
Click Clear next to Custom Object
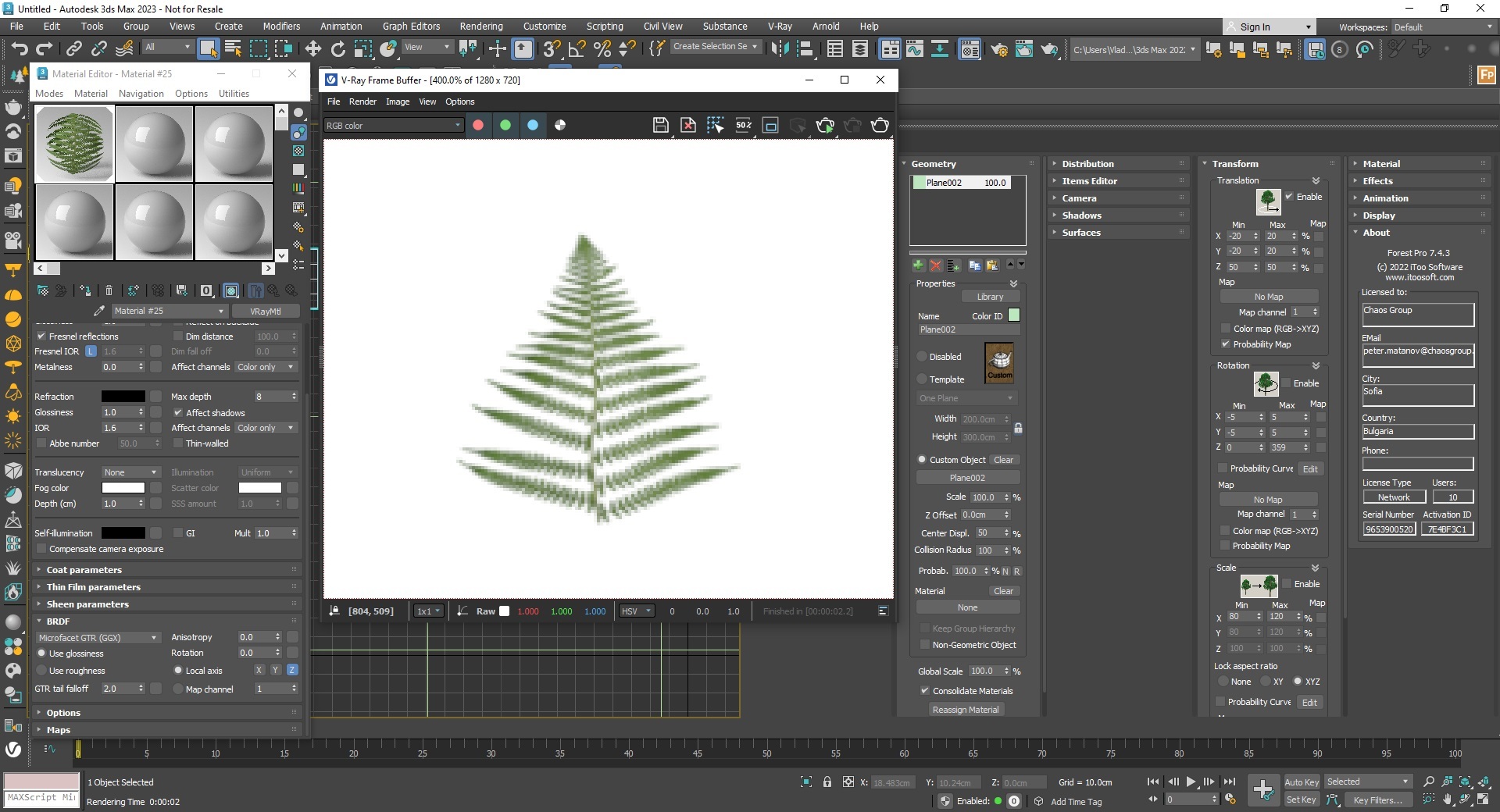click(x=1003, y=460)
